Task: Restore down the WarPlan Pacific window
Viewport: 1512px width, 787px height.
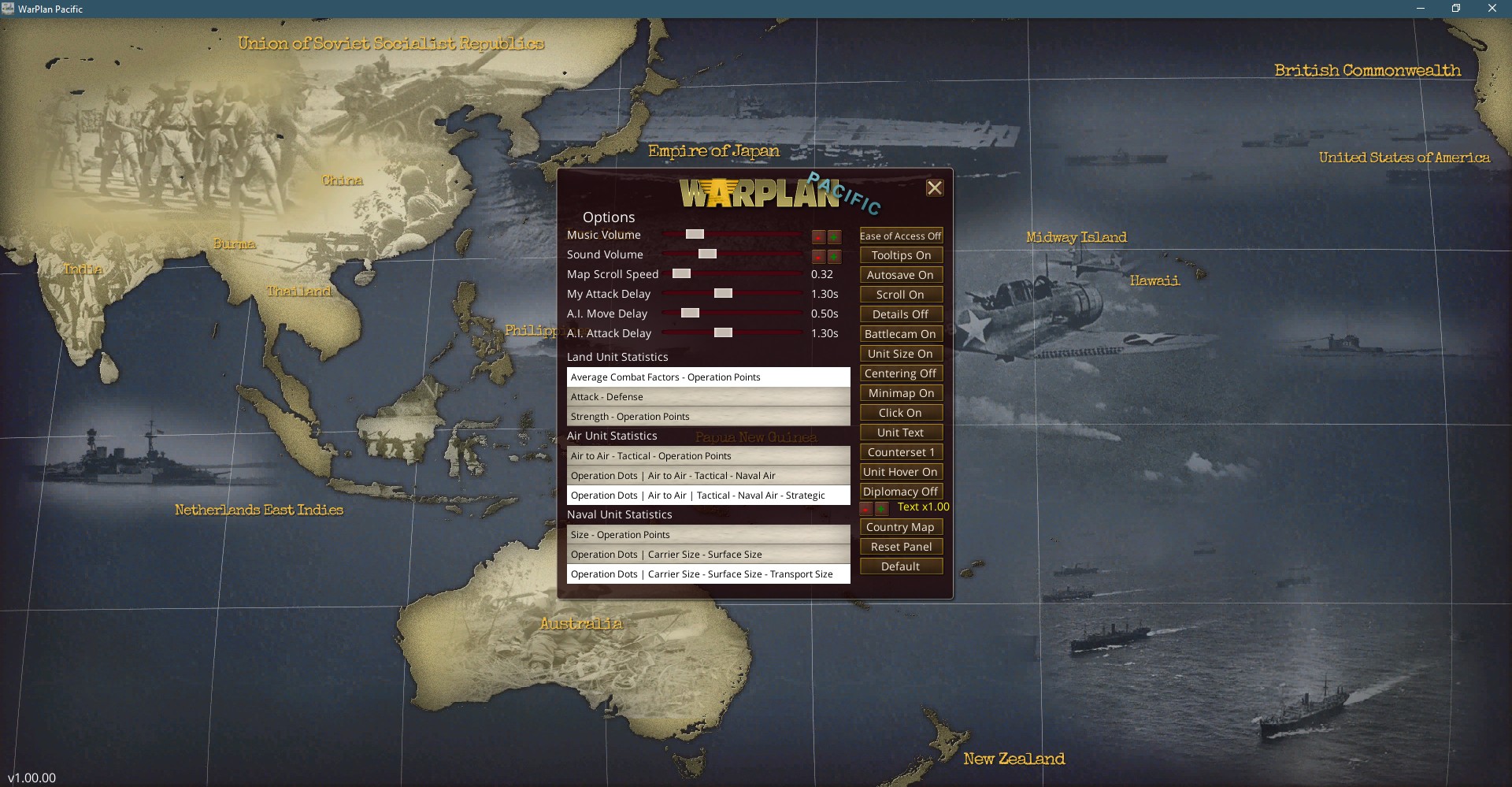Action: click(1456, 9)
